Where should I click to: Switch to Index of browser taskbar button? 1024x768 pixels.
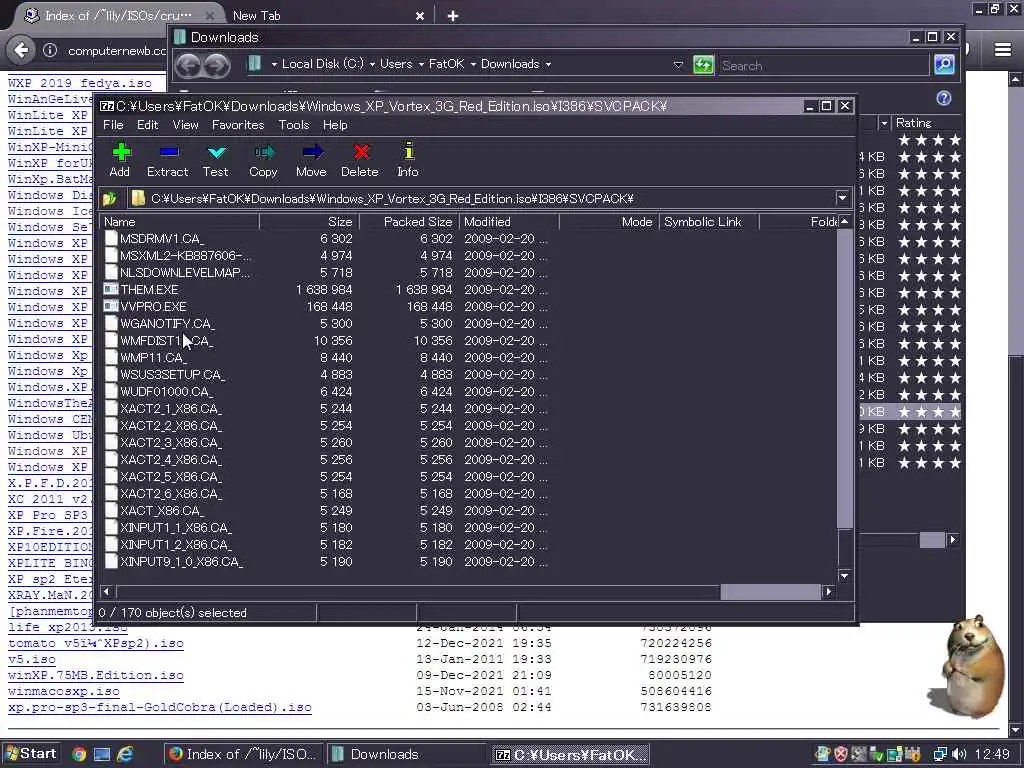(x=242, y=754)
